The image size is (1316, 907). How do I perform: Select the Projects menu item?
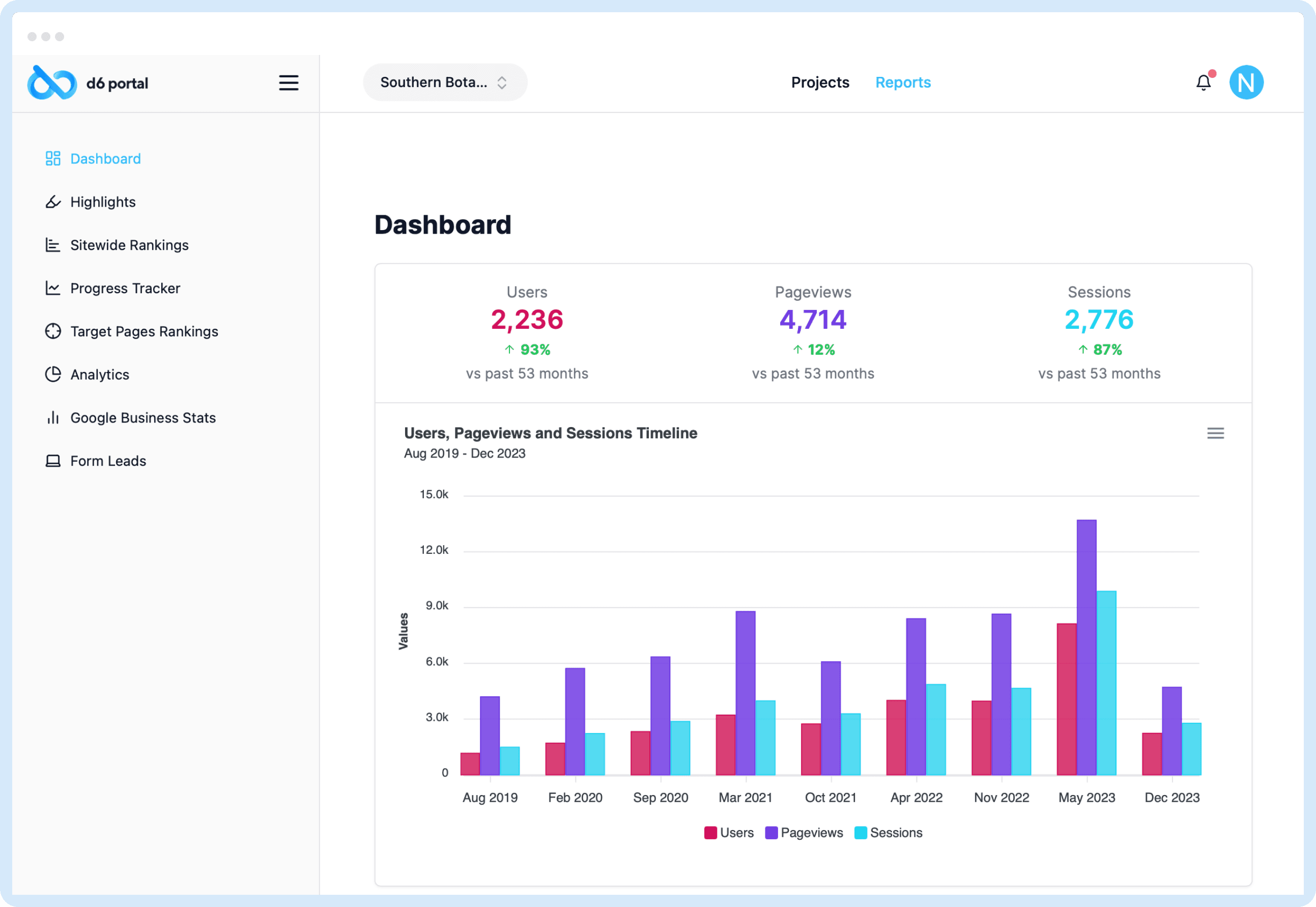click(820, 83)
